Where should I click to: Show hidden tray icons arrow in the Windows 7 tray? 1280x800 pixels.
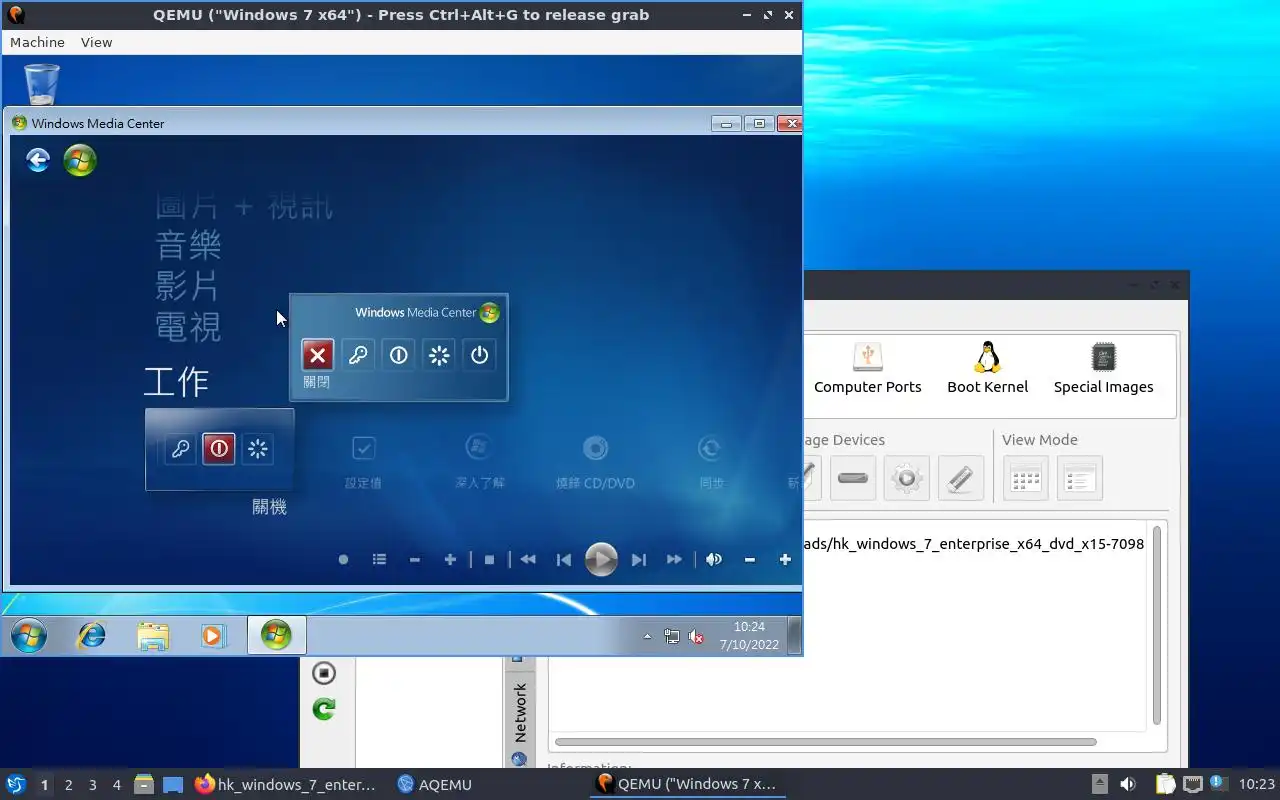[x=647, y=636]
